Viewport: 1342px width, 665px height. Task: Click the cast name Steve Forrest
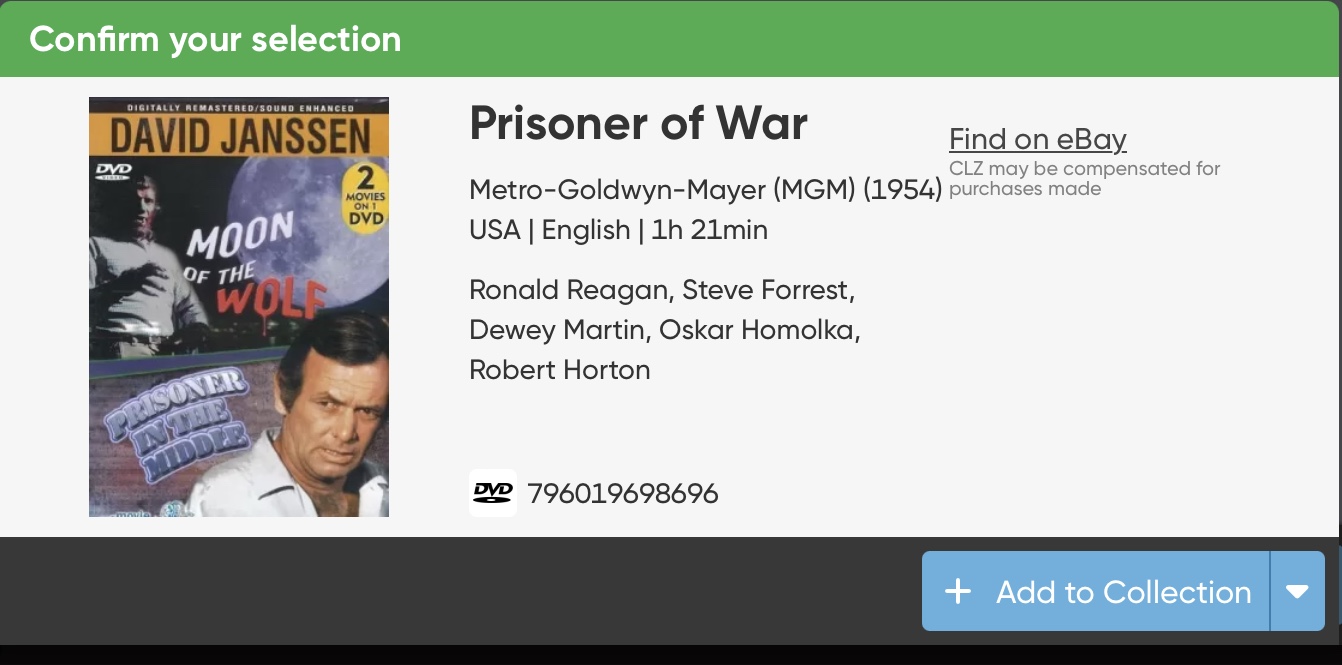tap(768, 290)
